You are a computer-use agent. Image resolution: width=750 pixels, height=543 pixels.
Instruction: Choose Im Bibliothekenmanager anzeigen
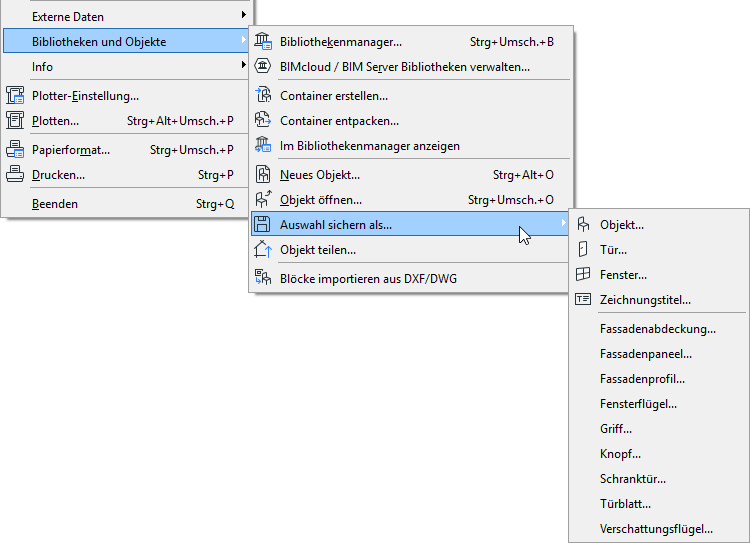370,146
